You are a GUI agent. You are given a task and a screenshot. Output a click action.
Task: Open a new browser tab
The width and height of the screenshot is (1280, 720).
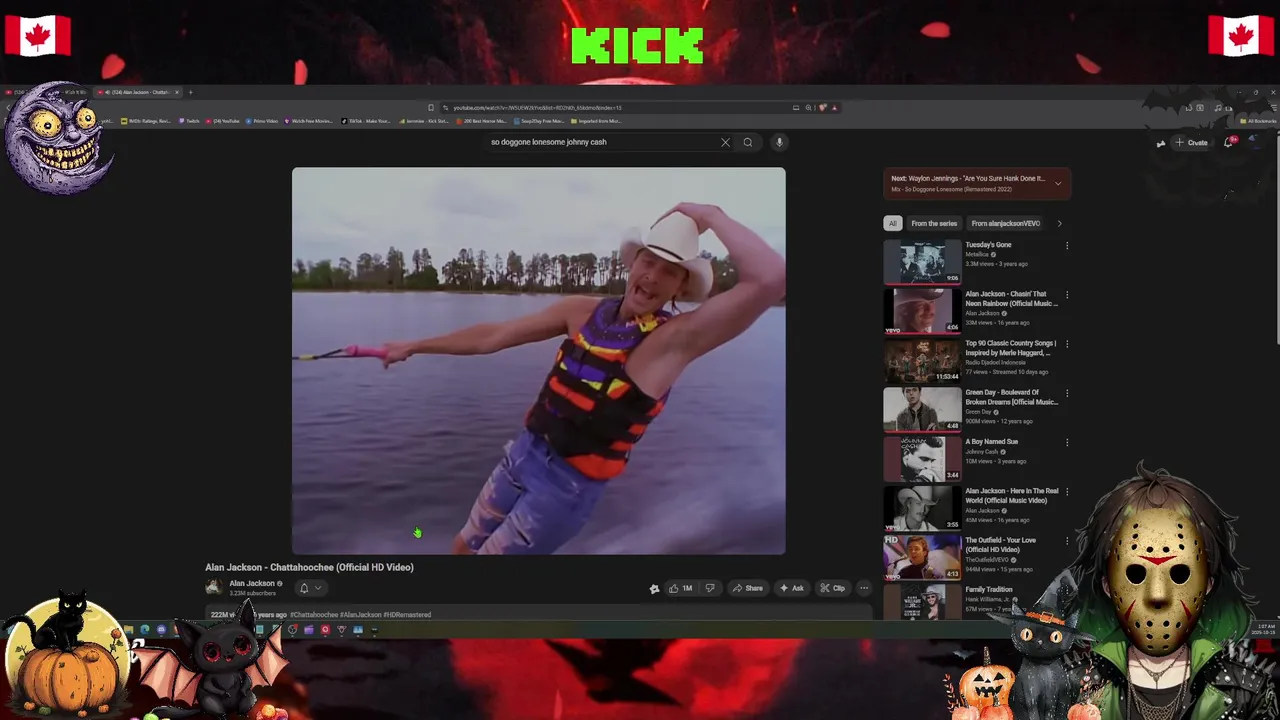[x=191, y=92]
